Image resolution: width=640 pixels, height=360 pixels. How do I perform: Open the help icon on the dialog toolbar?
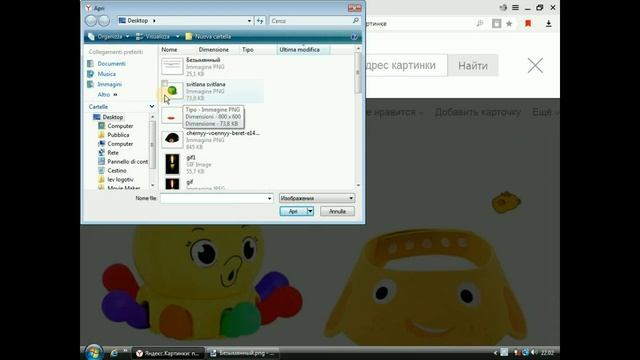[354, 37]
